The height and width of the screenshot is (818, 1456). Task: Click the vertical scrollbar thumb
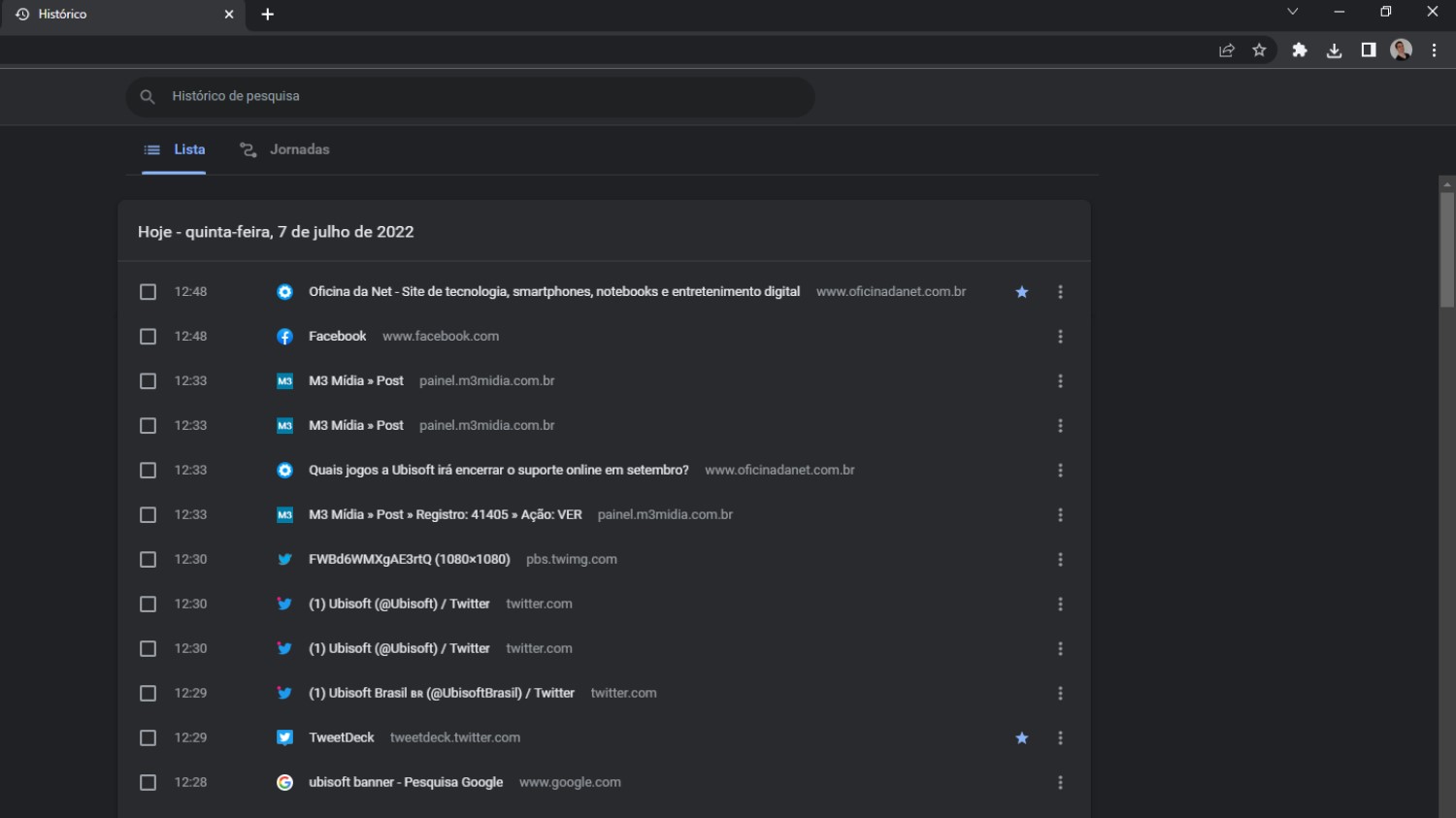click(1447, 249)
